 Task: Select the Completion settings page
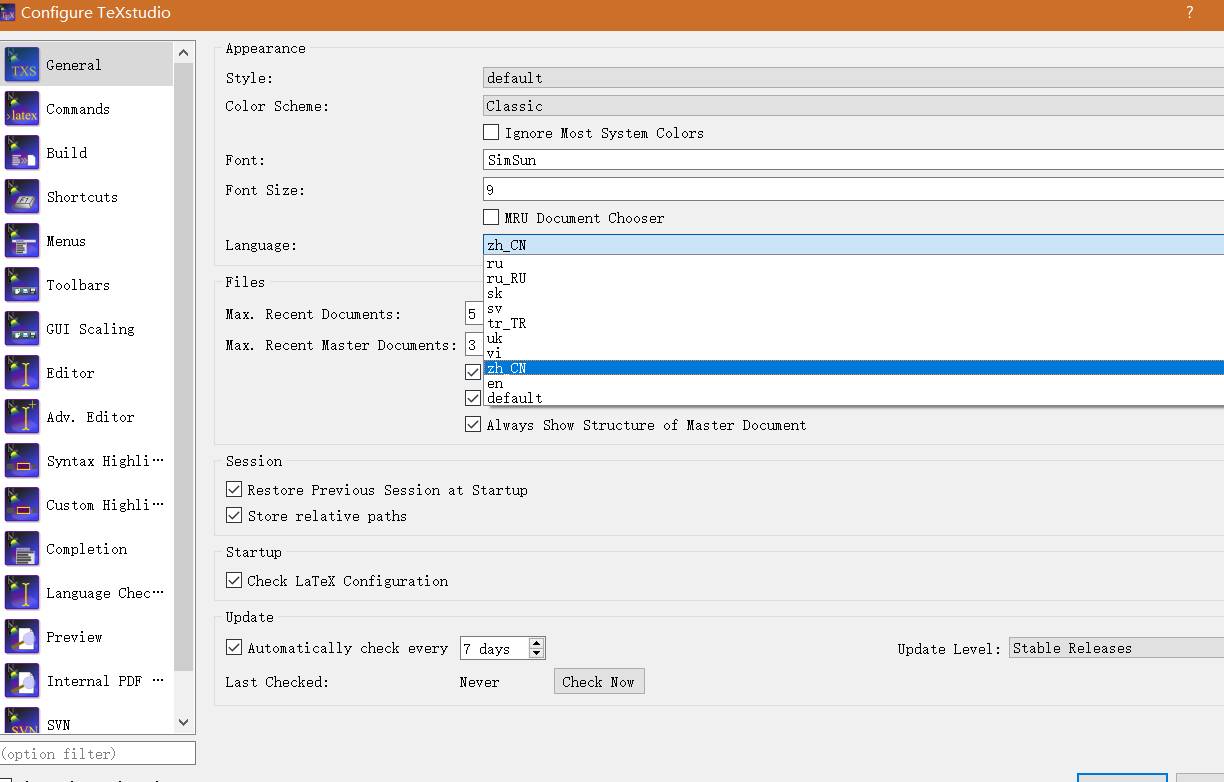click(87, 549)
